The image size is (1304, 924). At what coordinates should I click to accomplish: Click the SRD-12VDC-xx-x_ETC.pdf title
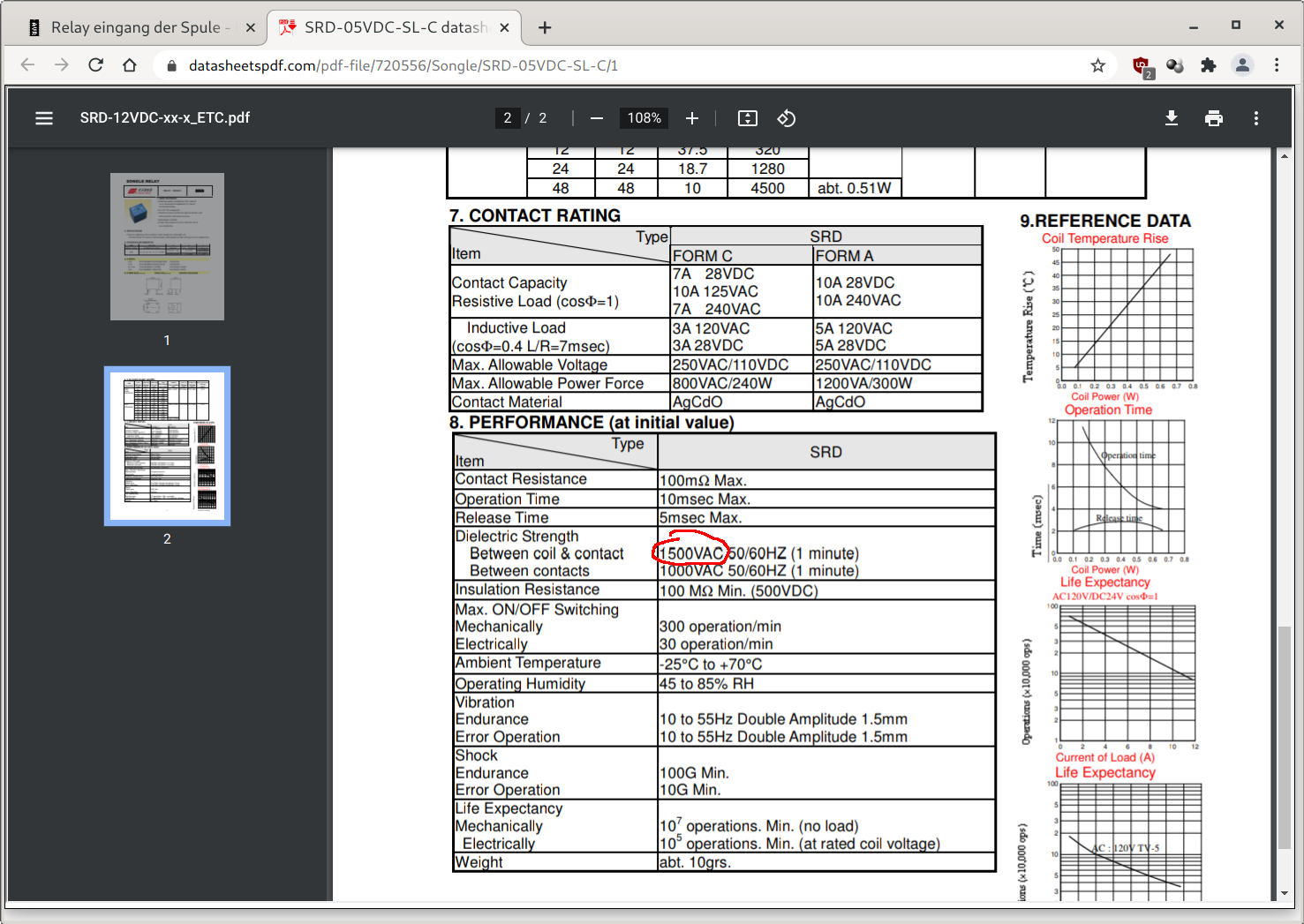pos(165,118)
